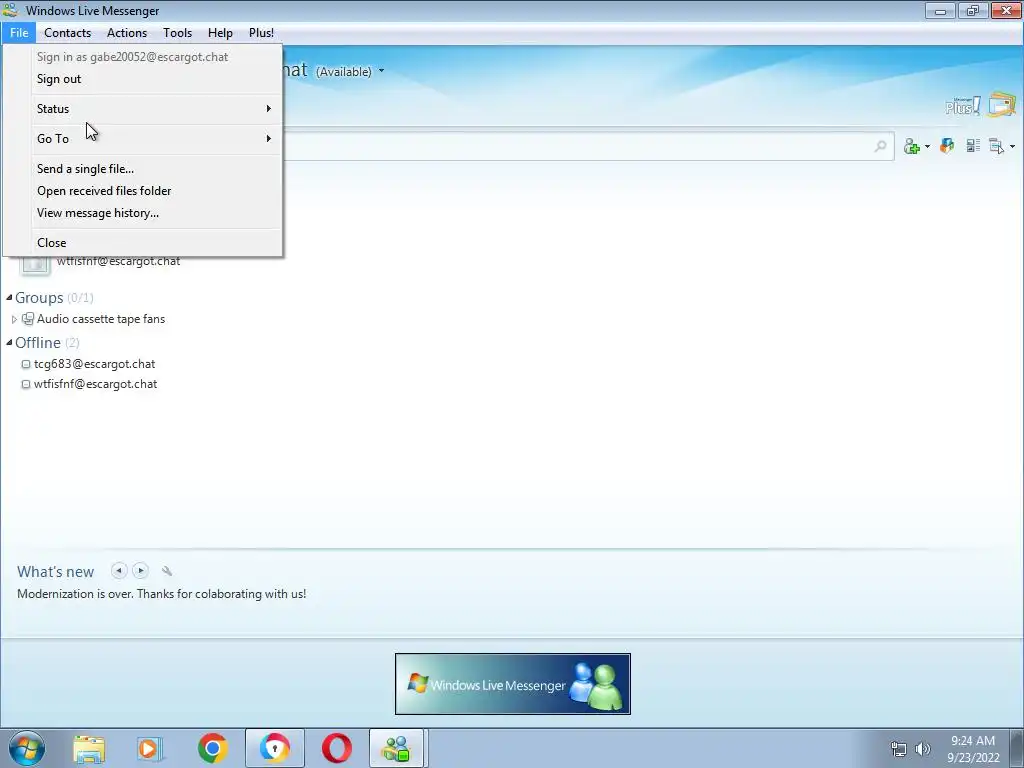Choose Sign out from the File menu

coord(142,79)
